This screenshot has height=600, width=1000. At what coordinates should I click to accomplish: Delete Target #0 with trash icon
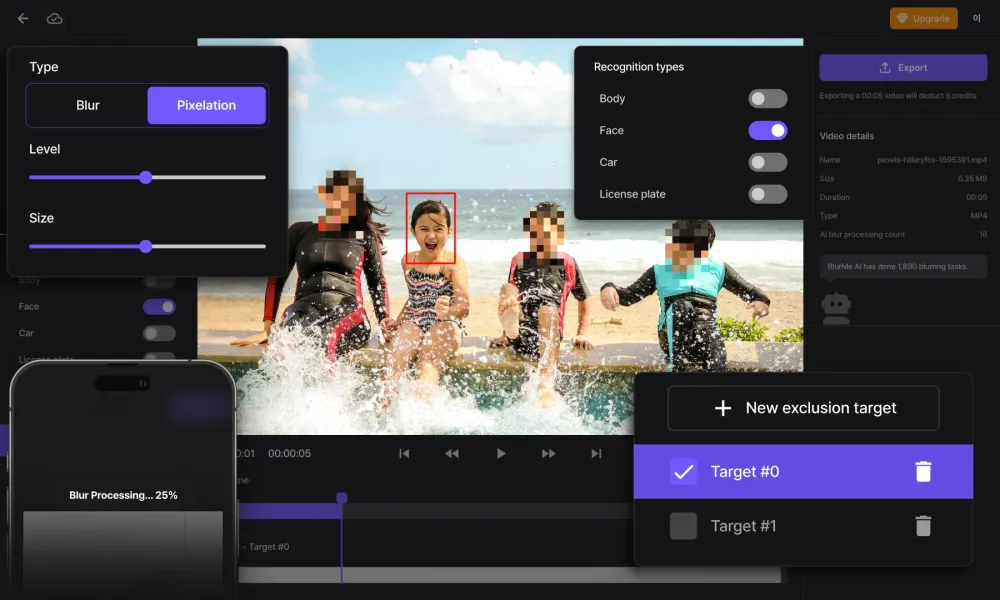point(923,472)
